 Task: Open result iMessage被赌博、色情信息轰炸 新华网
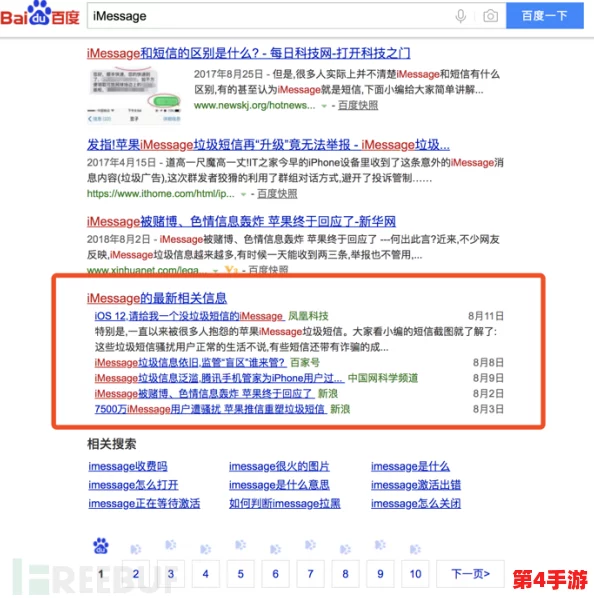coord(241,222)
